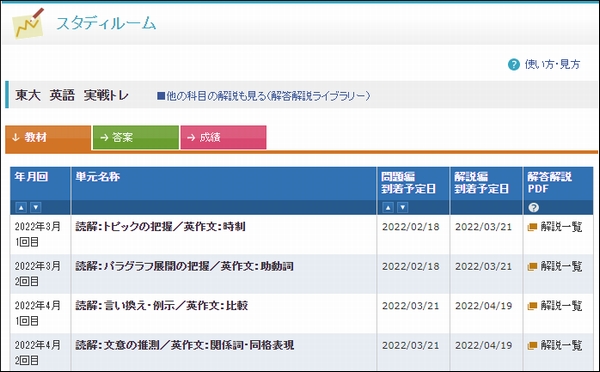Open 解説一覧 for 2022年4月 1回目

point(561,306)
